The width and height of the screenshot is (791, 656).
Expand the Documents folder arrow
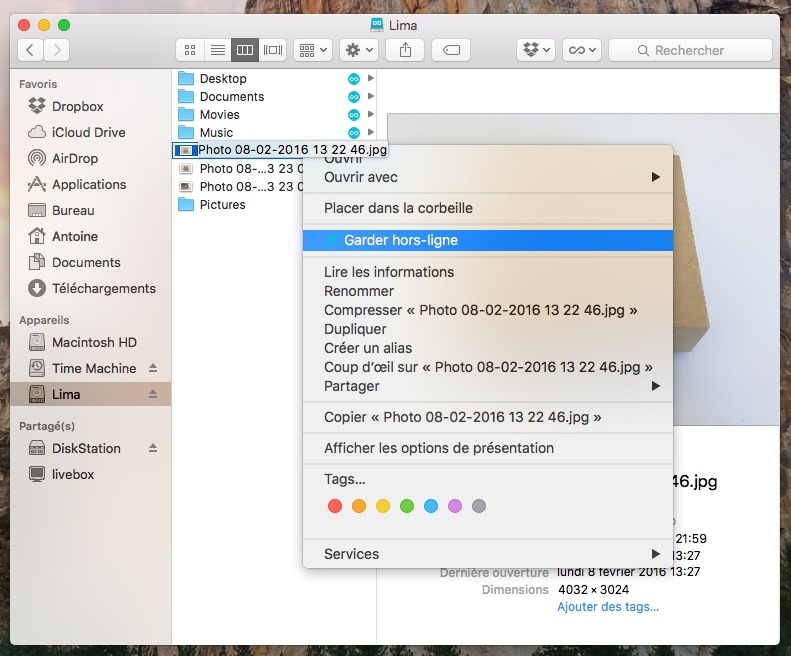click(x=371, y=96)
